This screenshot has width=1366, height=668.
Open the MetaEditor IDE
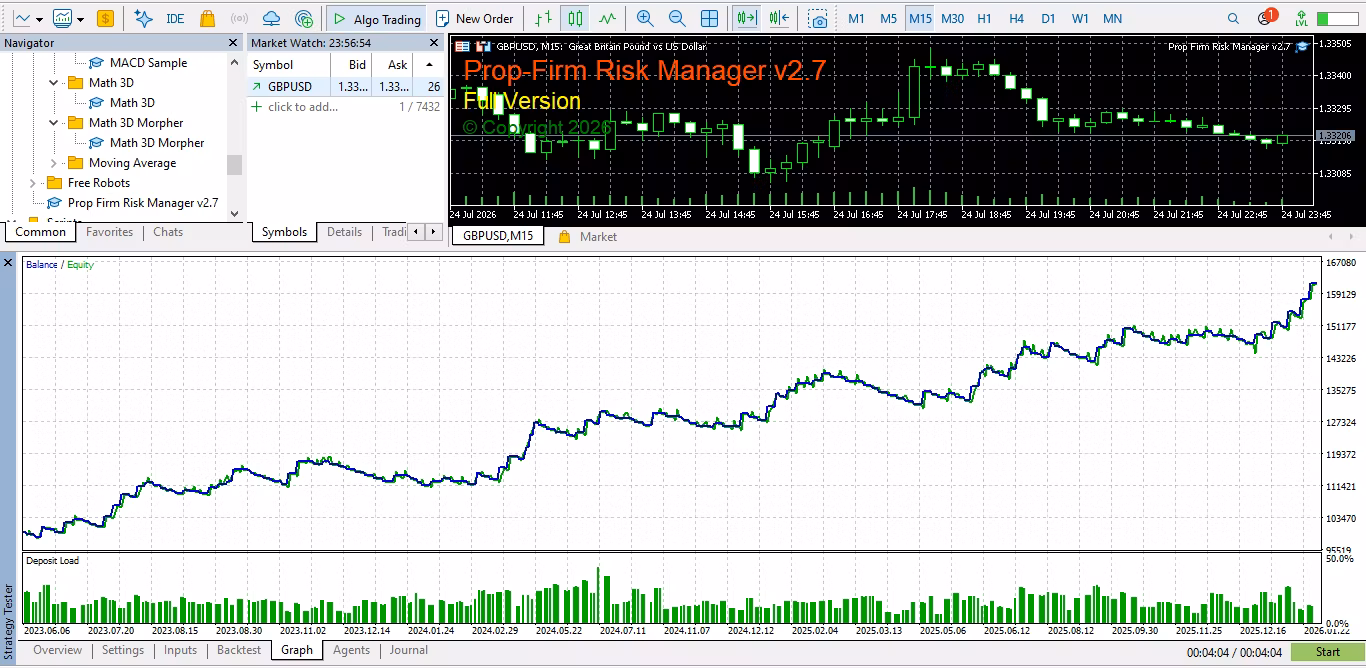(175, 18)
